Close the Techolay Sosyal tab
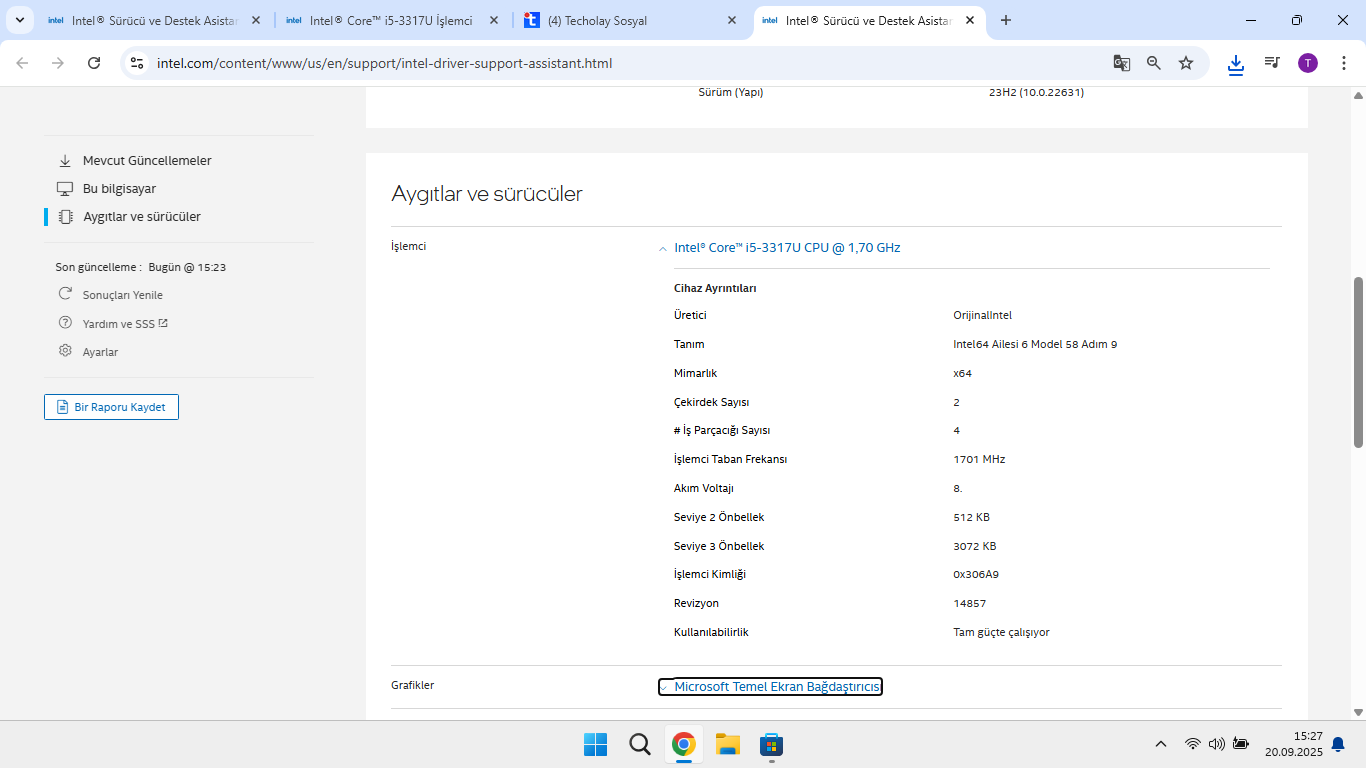 732,20
